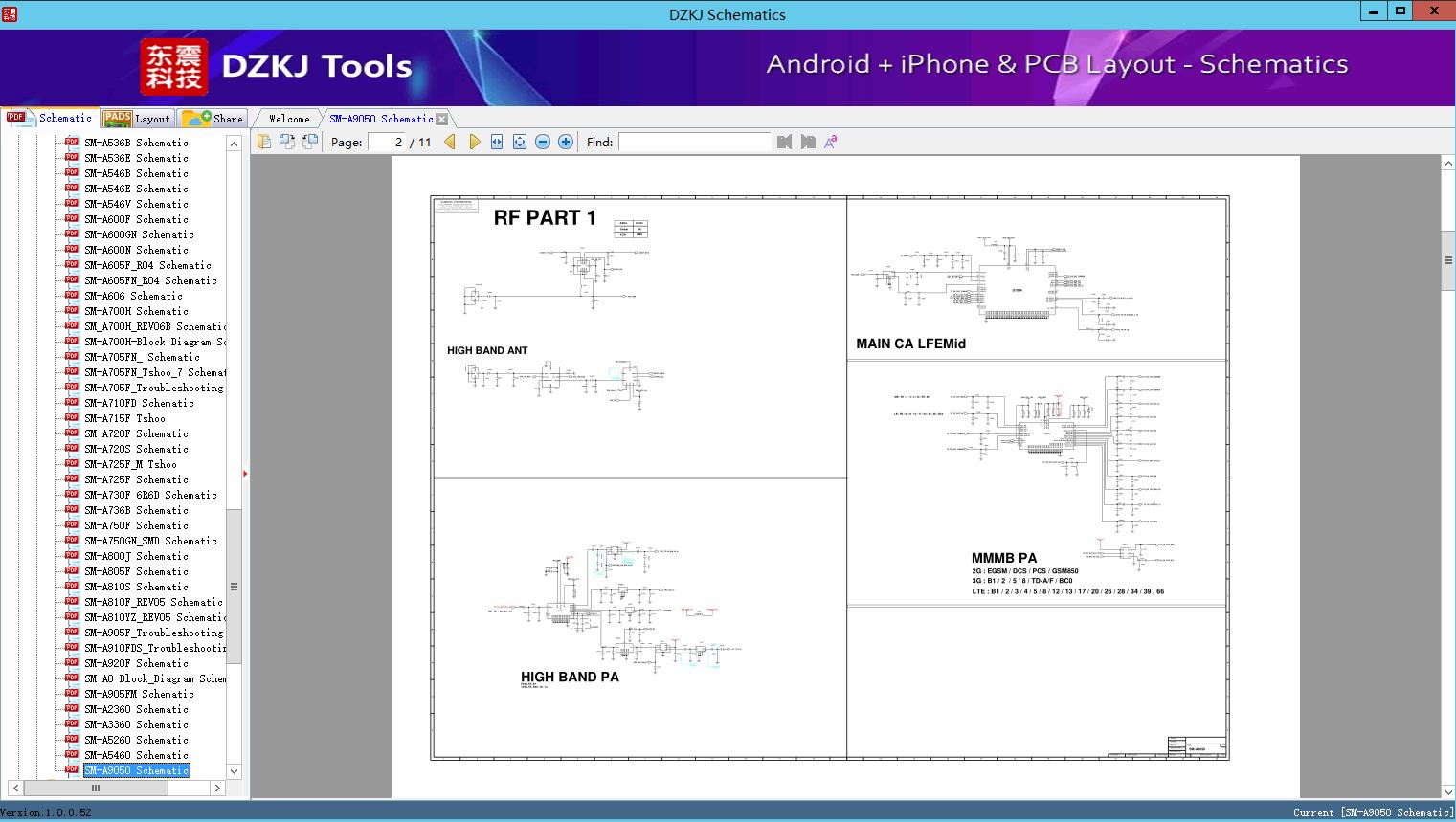Image resolution: width=1456 pixels, height=822 pixels.
Task: Close the SM-A9050 Schematic tab
Action: pos(441,119)
